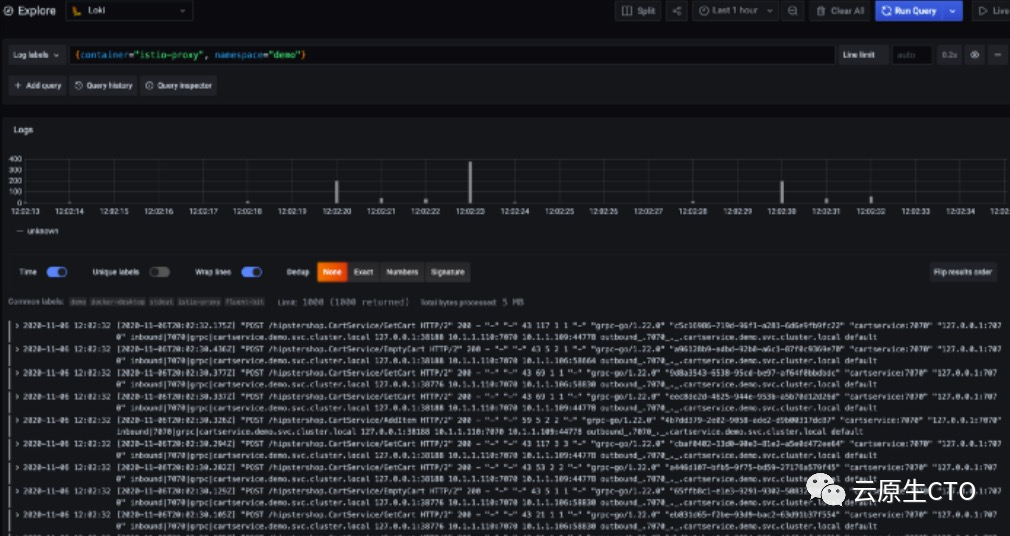Click the Total bytes processed 5 MB text
Screen dimensions: 1010x536
click(x=472, y=302)
